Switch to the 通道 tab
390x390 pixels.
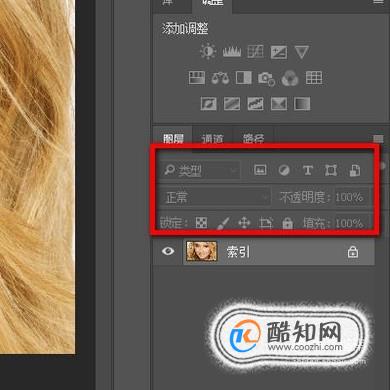click(212, 138)
